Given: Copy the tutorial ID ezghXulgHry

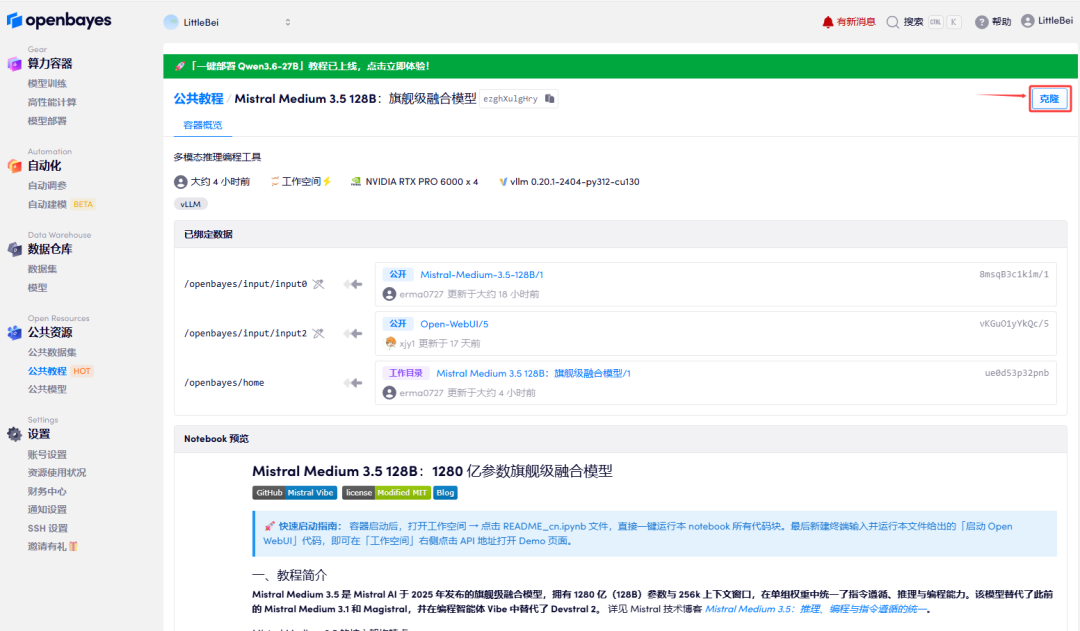Looking at the screenshot, I should point(550,99).
